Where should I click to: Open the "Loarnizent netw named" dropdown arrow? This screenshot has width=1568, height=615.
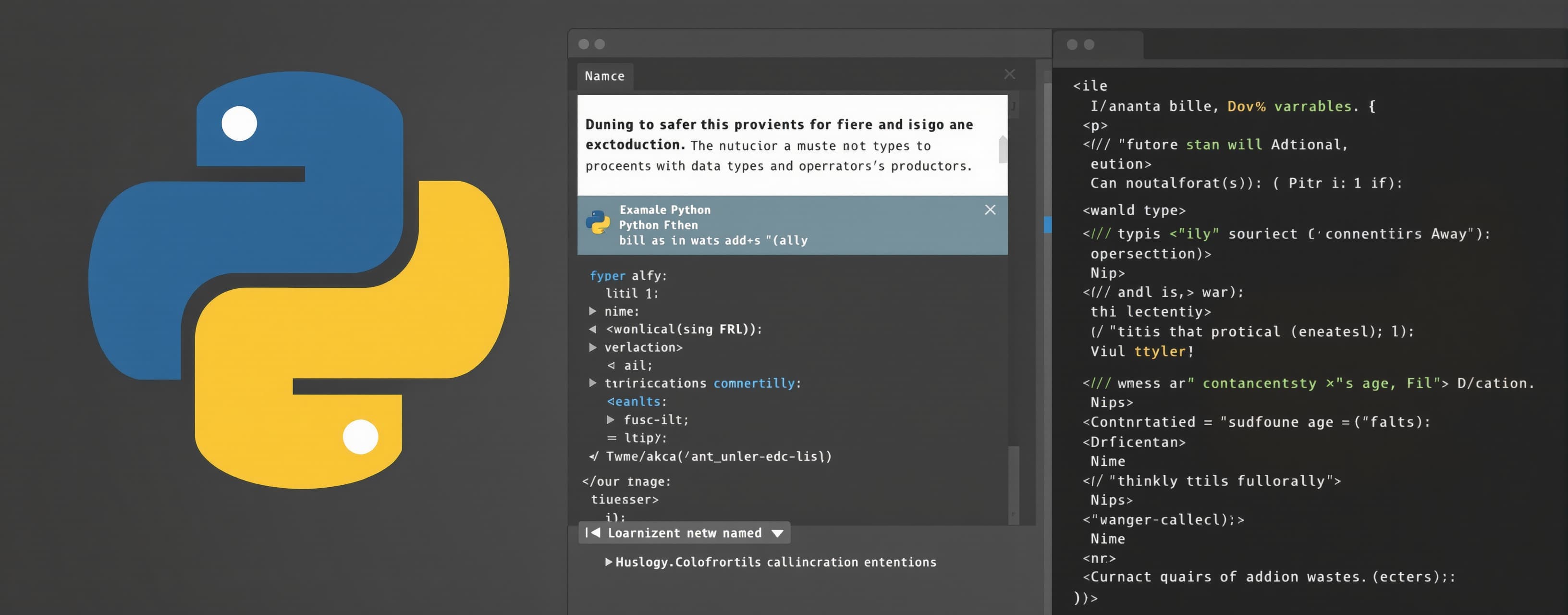777,533
